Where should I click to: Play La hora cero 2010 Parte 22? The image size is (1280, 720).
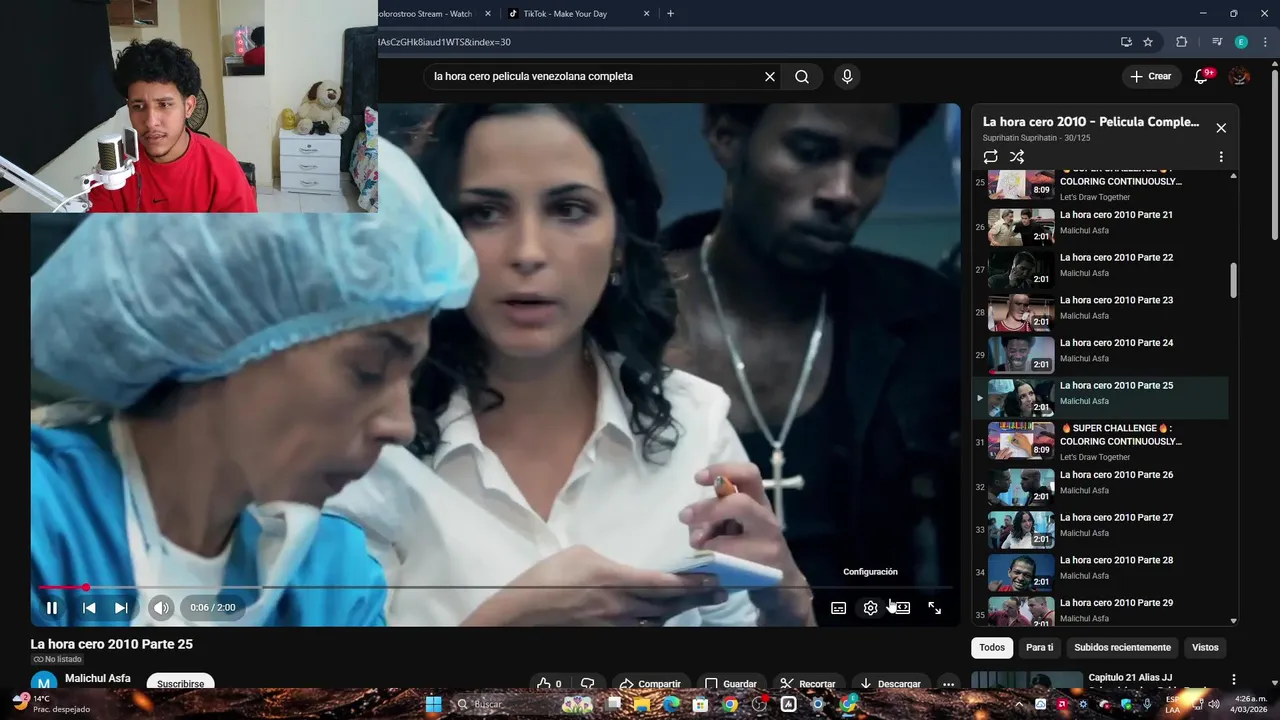[1100, 270]
